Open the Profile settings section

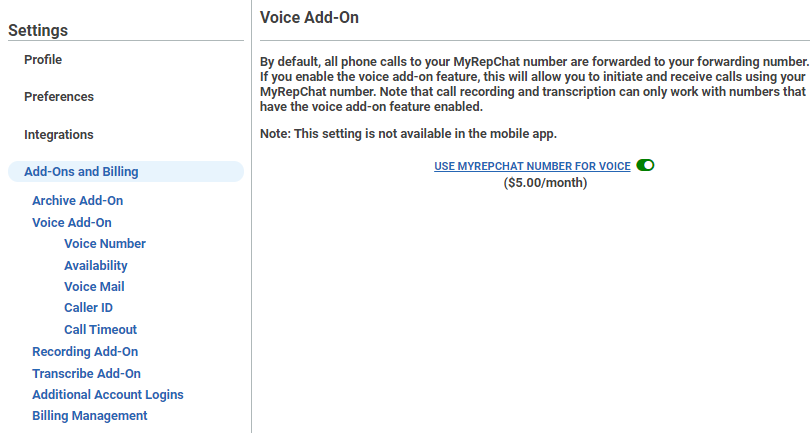click(x=43, y=60)
